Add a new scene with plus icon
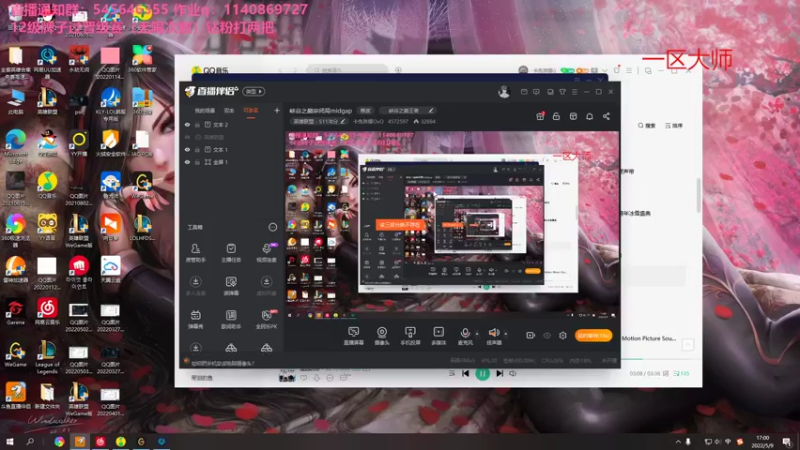Image resolution: width=800 pixels, height=450 pixels. [277, 110]
